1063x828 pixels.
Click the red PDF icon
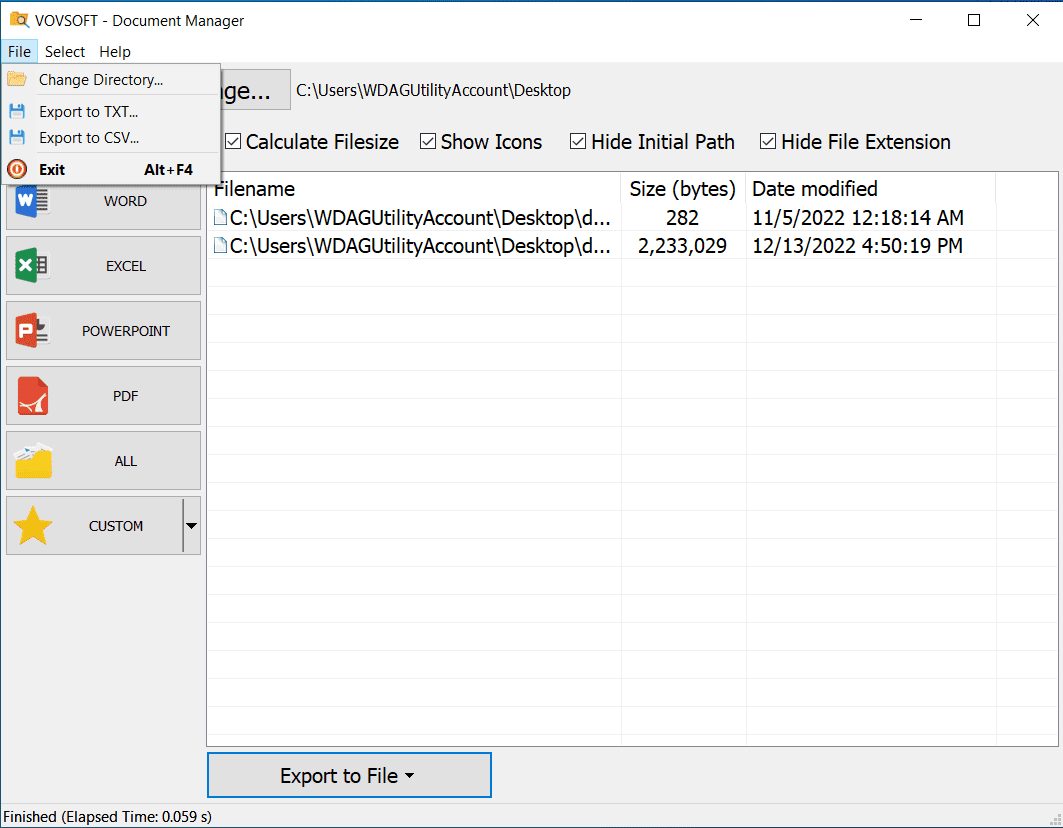pyautogui.click(x=32, y=396)
